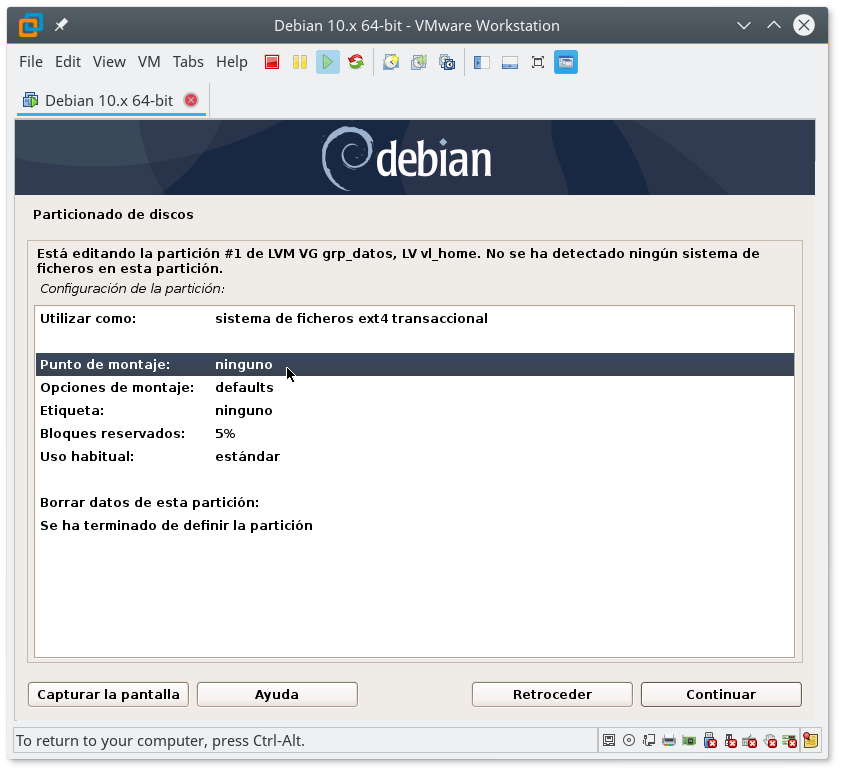The image size is (841, 772).
Task: Click the hand-shaped device status icon
Action: (x=770, y=741)
